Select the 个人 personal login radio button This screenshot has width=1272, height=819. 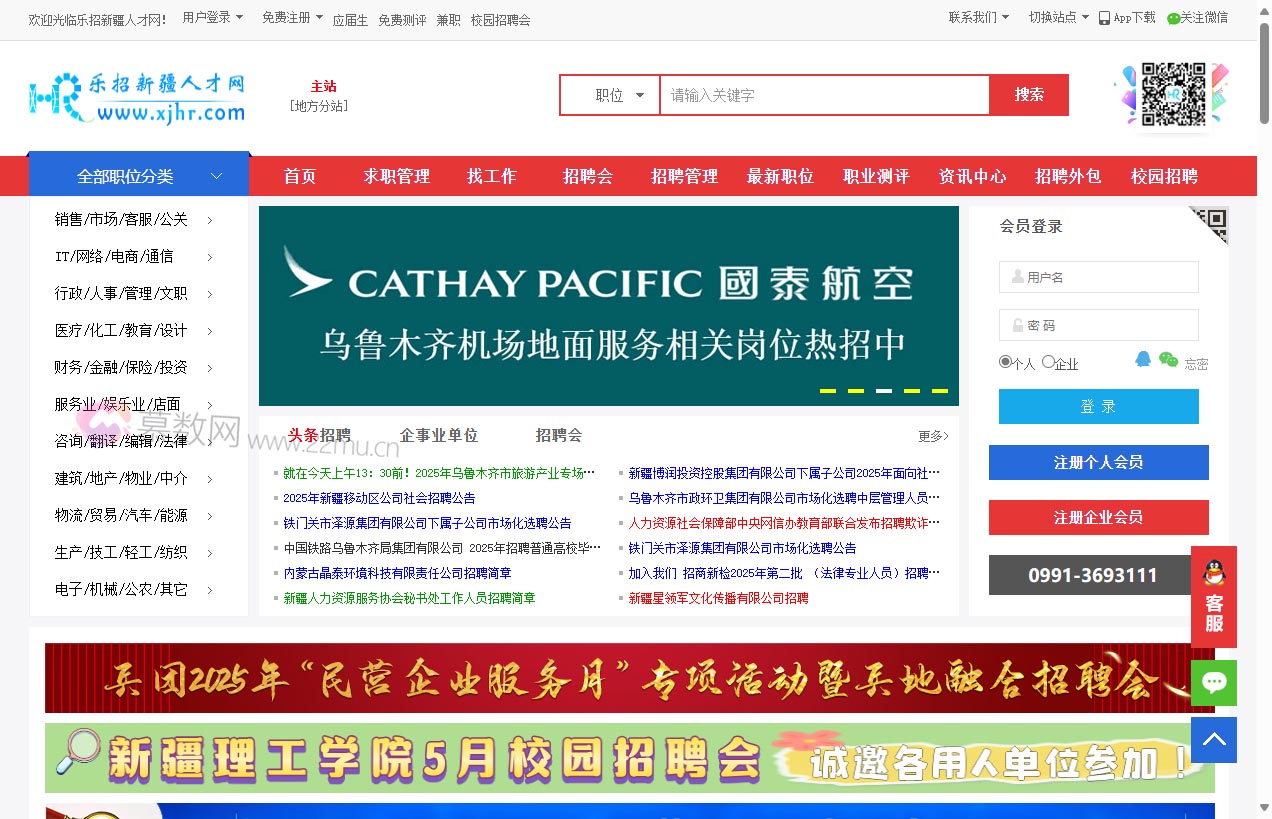pos(1005,363)
